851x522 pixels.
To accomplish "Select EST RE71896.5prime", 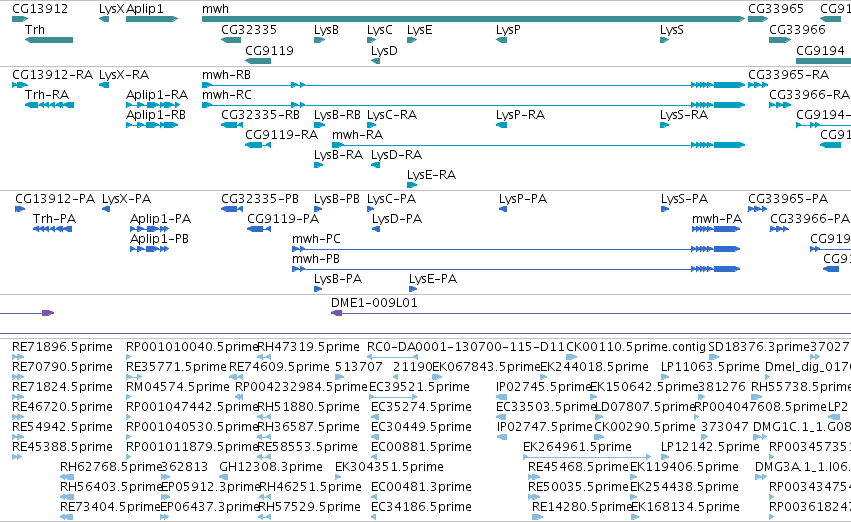I will point(18,357).
